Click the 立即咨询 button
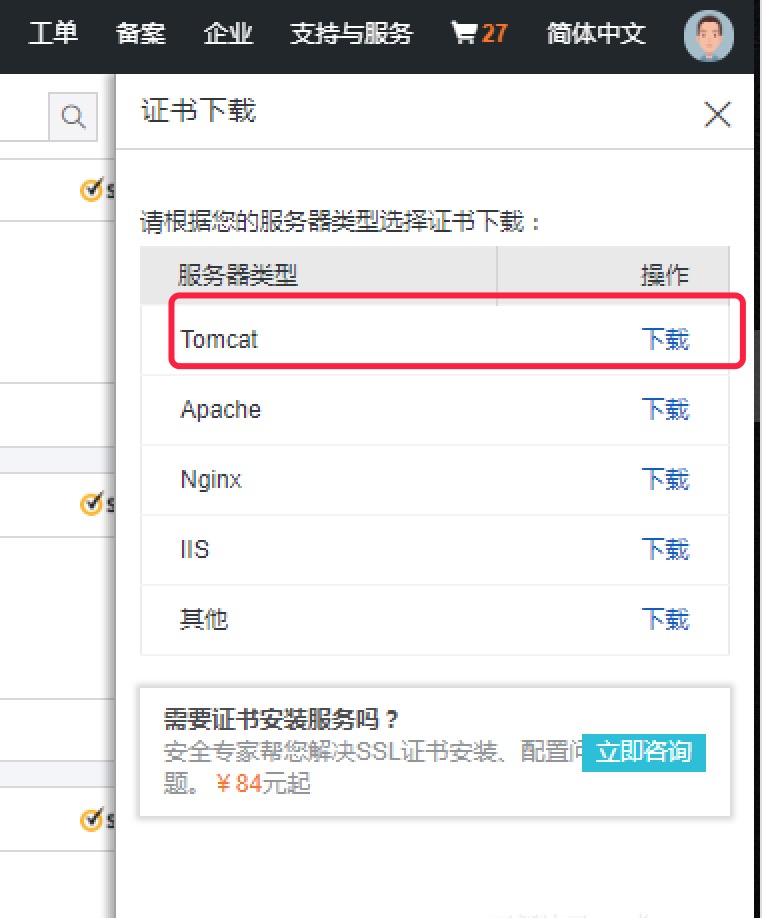This screenshot has width=762, height=918. (644, 752)
